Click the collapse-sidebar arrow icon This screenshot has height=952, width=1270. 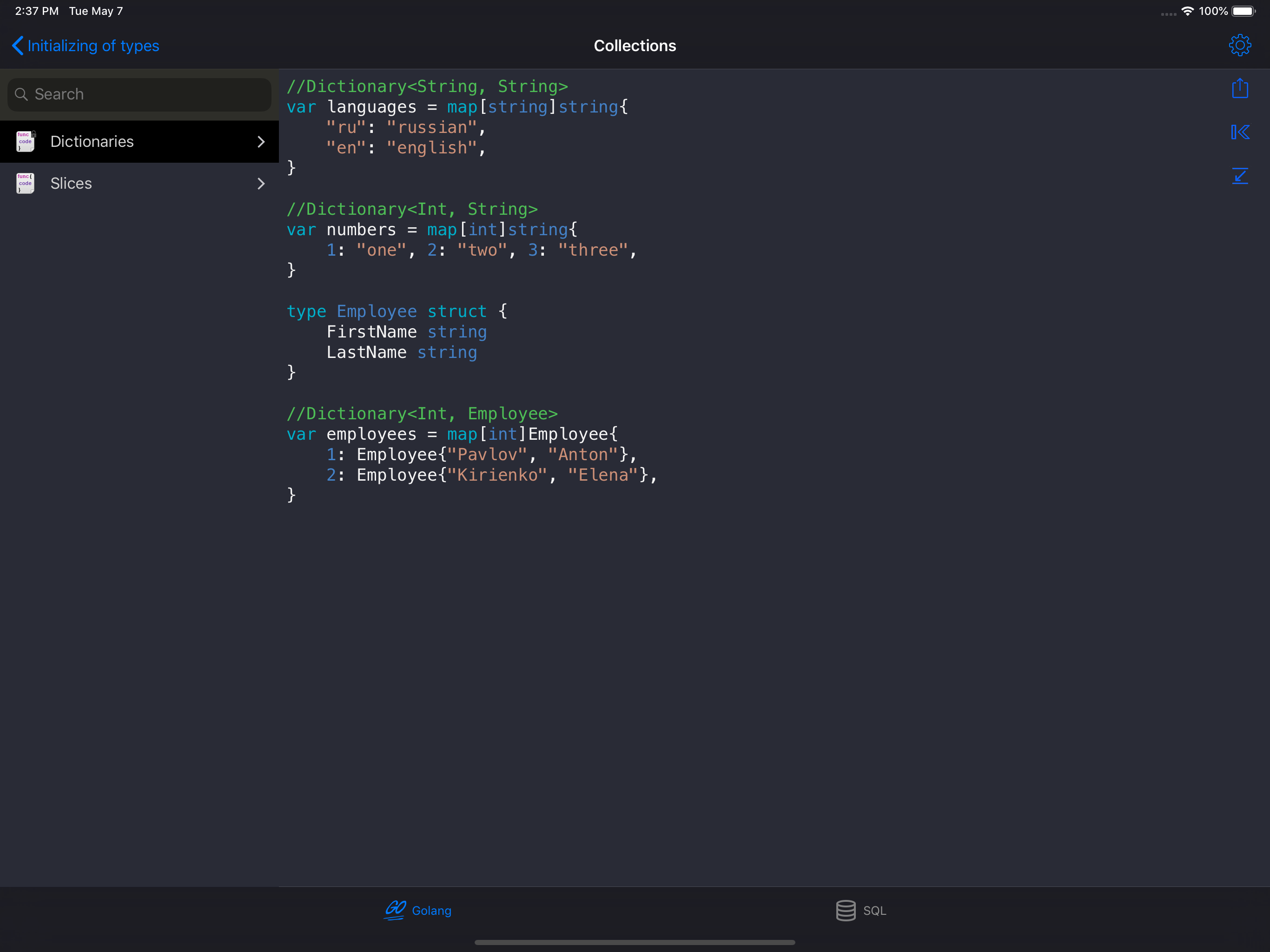(x=1240, y=132)
